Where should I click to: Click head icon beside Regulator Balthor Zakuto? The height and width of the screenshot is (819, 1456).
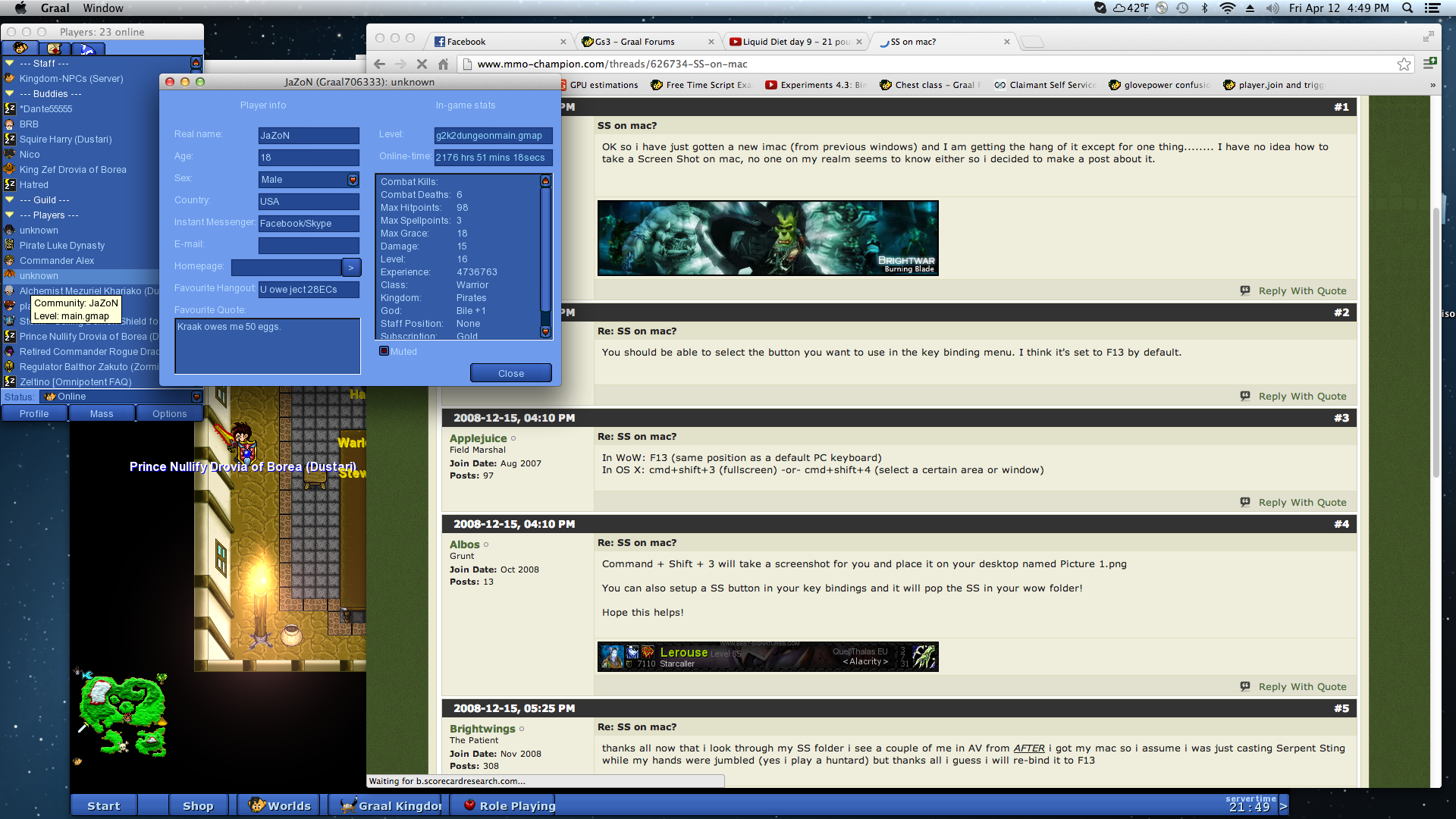pyautogui.click(x=10, y=367)
